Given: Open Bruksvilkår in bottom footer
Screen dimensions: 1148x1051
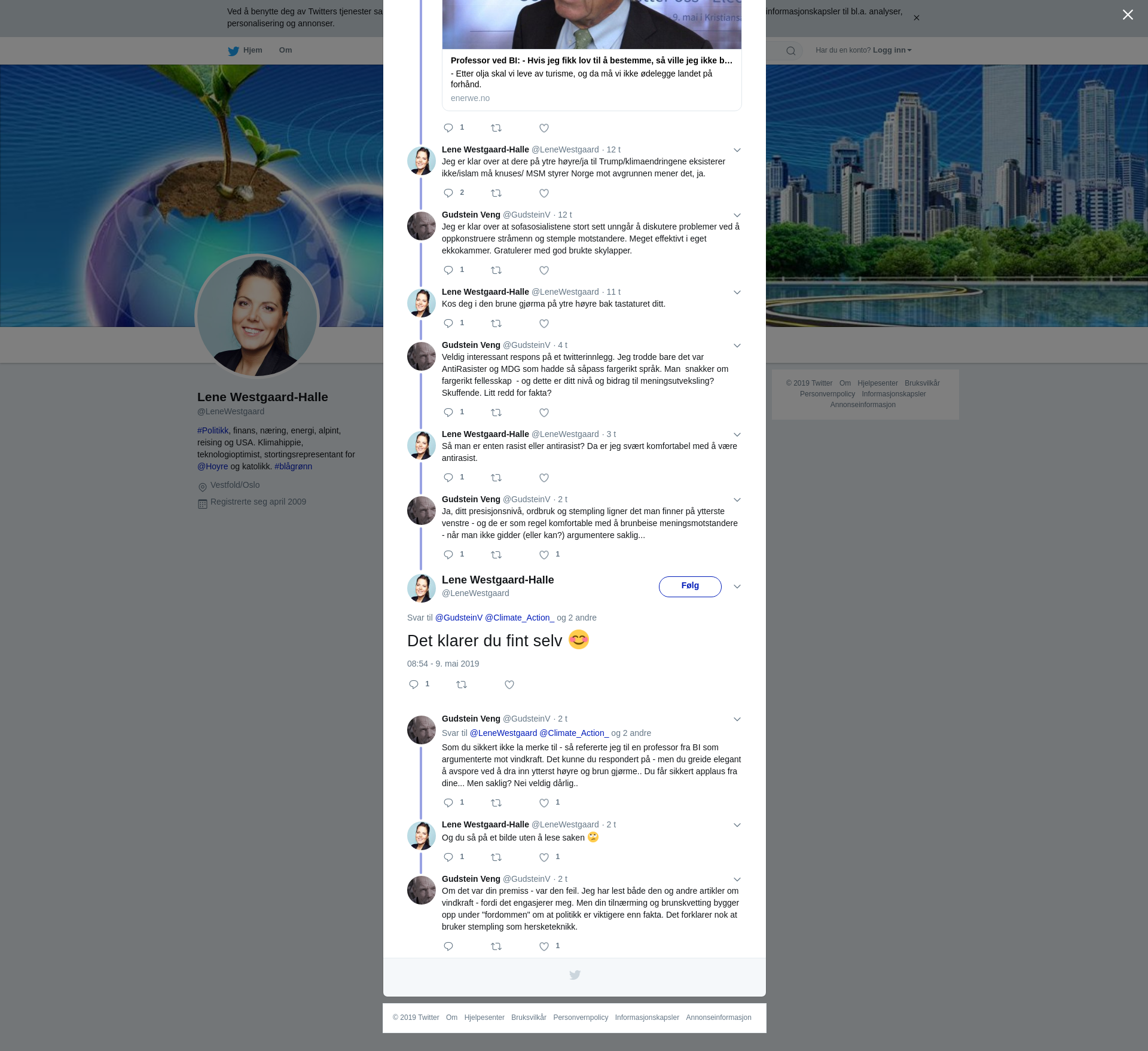Looking at the screenshot, I should 529,1018.
